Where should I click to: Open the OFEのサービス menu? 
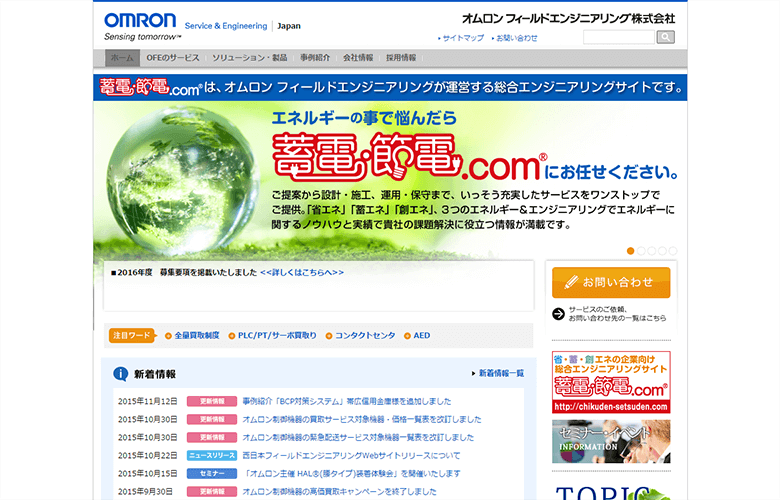(173, 58)
